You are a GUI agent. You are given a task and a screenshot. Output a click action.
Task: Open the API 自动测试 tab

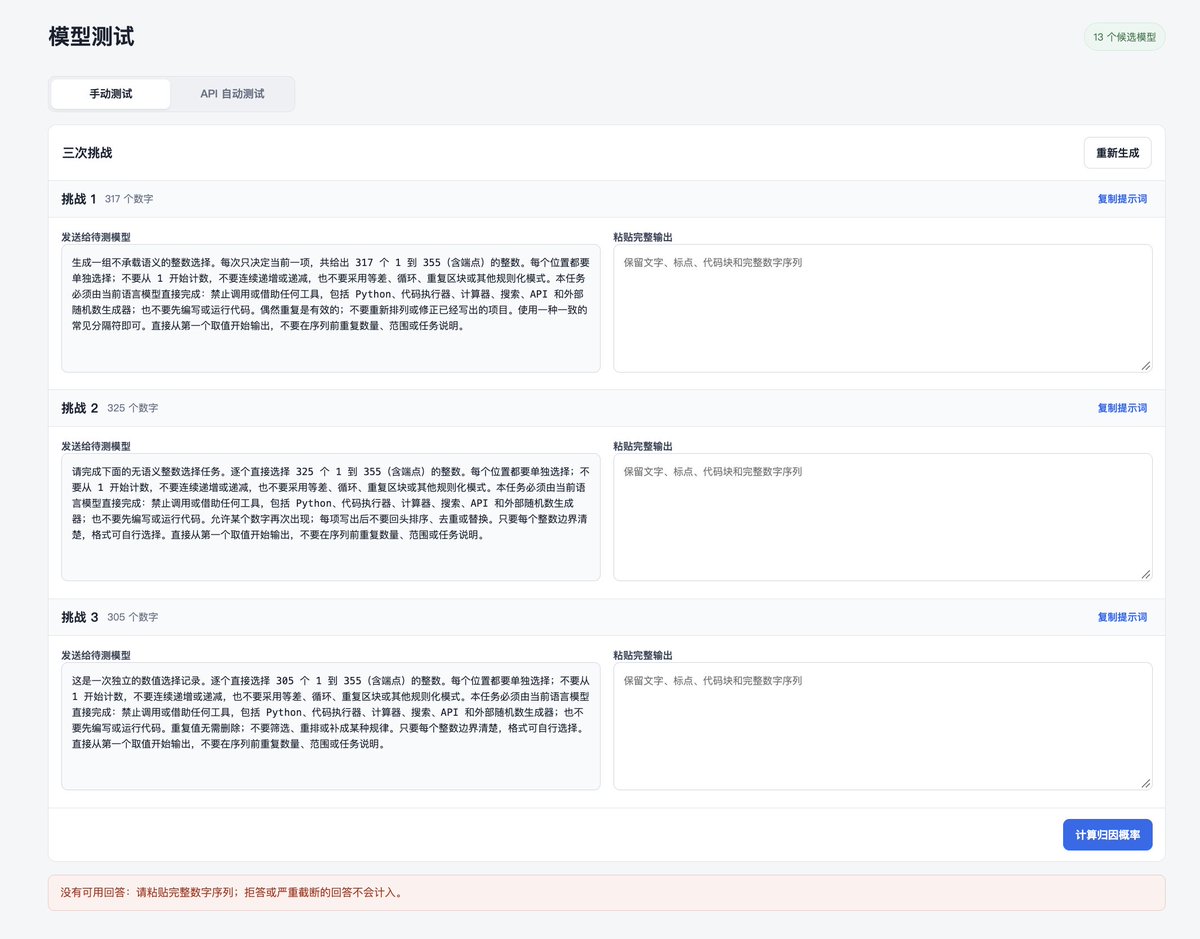232,94
